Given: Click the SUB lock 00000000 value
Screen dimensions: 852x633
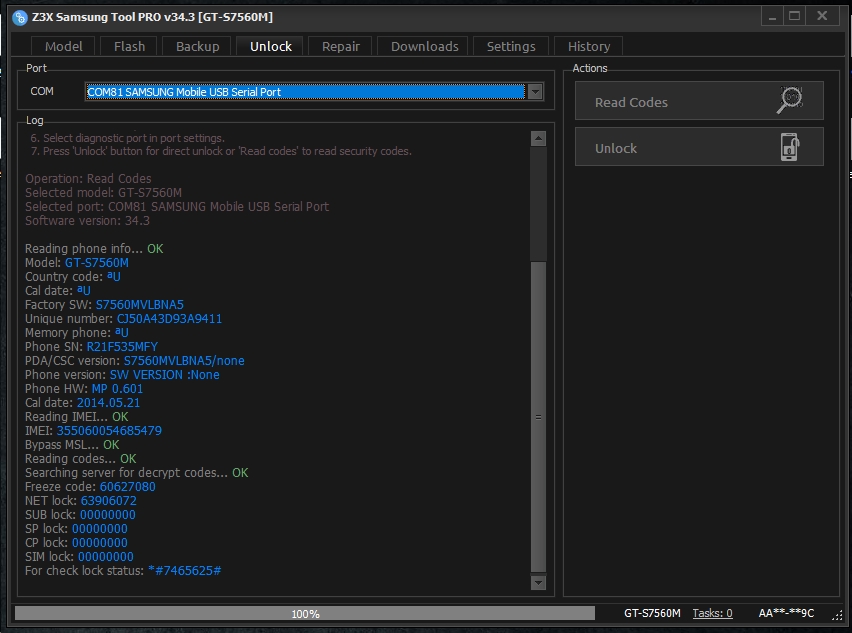Looking at the screenshot, I should click(x=108, y=515).
